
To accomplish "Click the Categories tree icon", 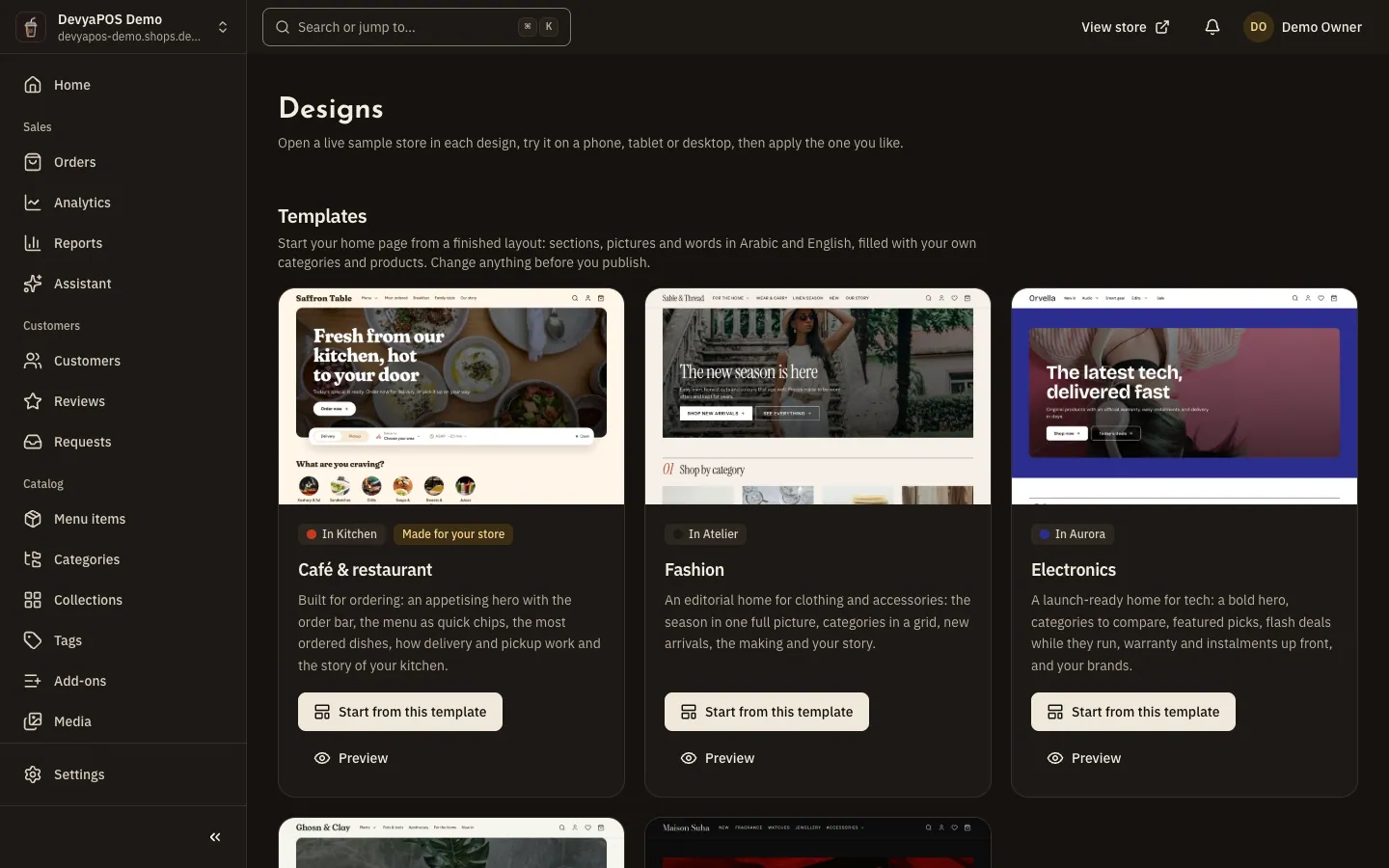I will pos(33,559).
